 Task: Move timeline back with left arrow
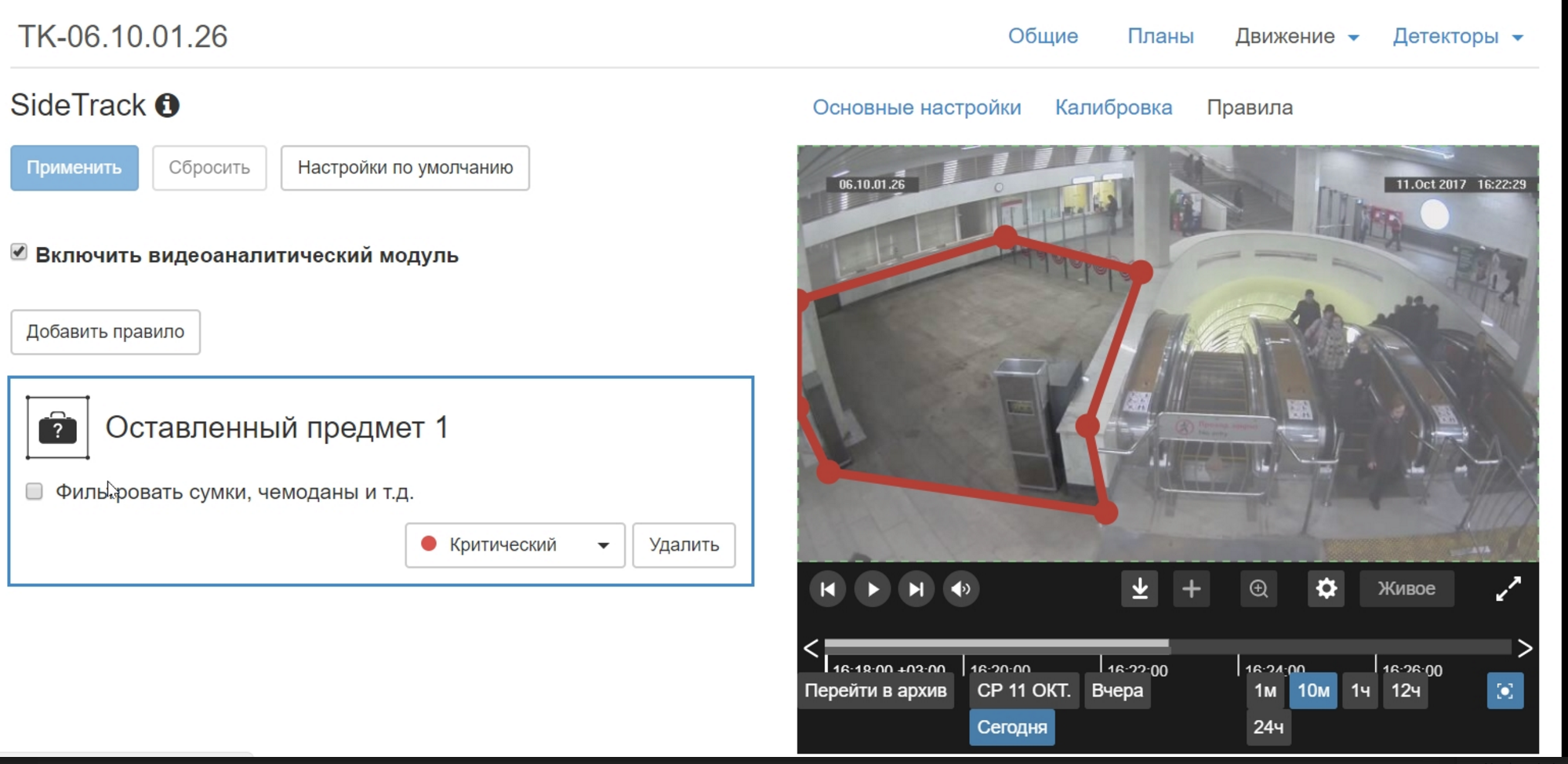tap(811, 648)
